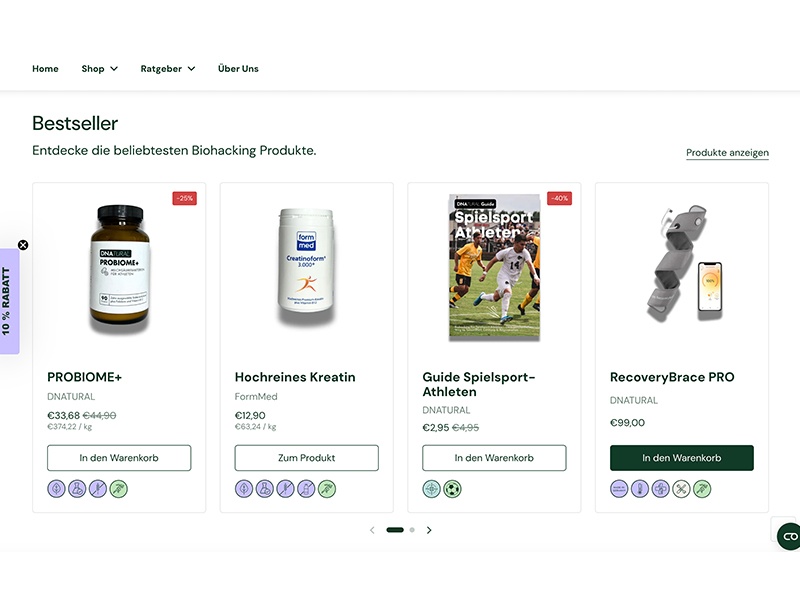Expand the Shop dropdown menu
Screen dimensions: 800x600
99,69
